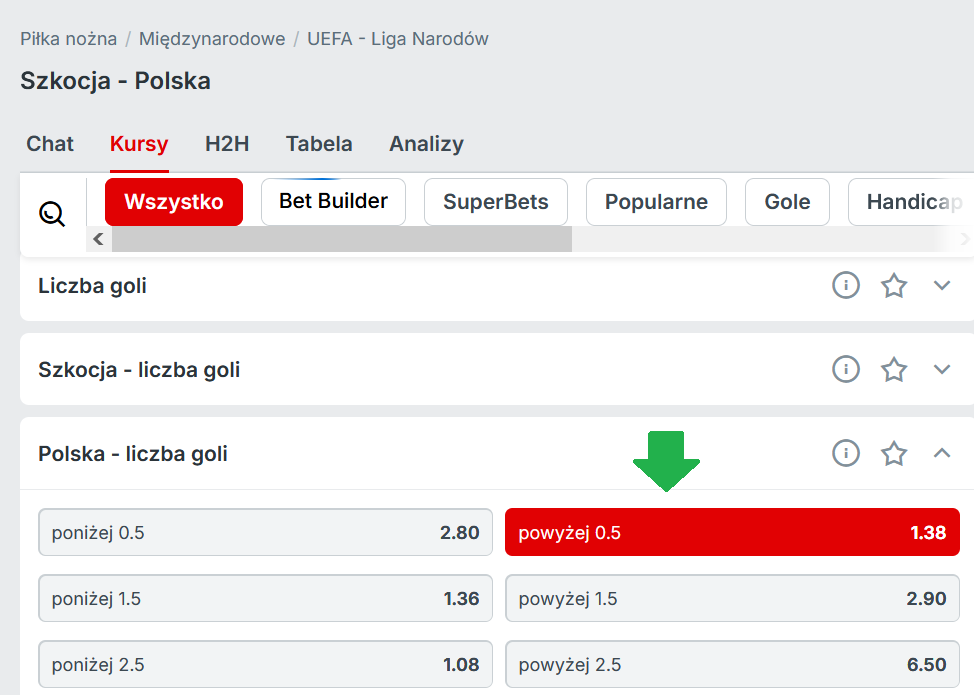Switch to the H2H tab
This screenshot has height=695, width=974.
click(x=227, y=144)
